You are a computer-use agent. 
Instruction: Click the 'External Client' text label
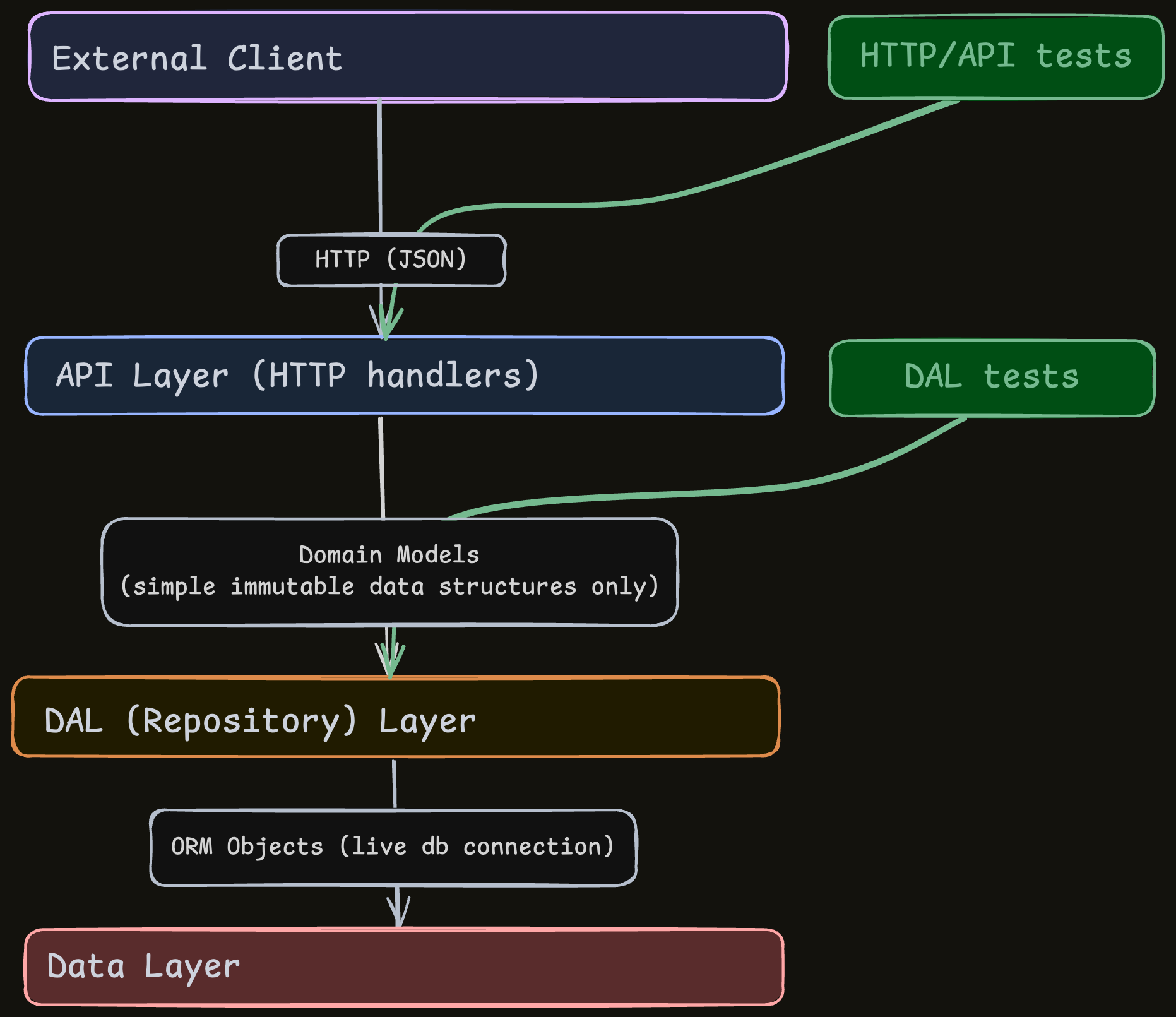[x=197, y=59]
